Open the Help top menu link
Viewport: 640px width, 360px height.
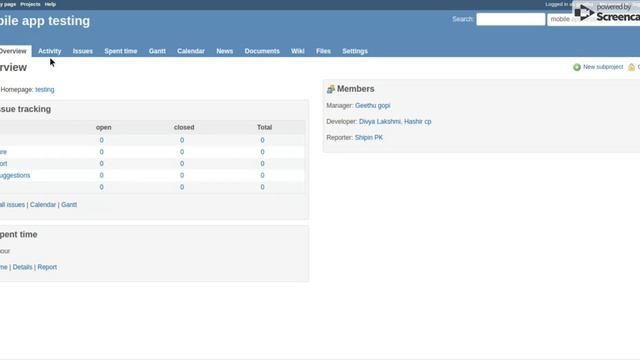click(50, 4)
